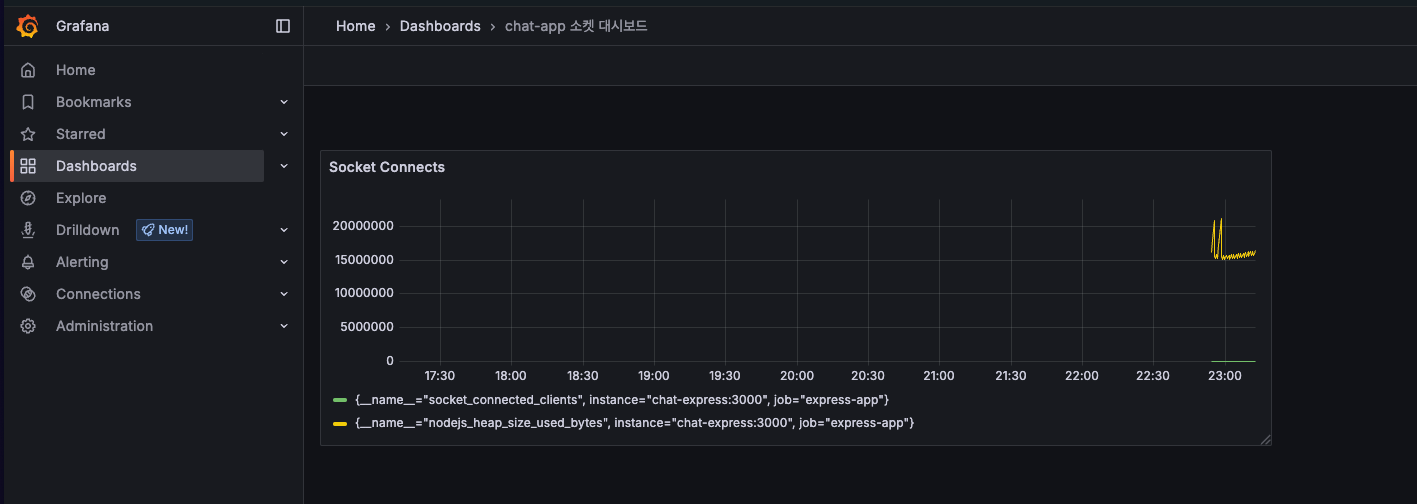
Task: Click the yellow nodejs_heap_size_used_bytes color swatch
Action: coord(340,423)
